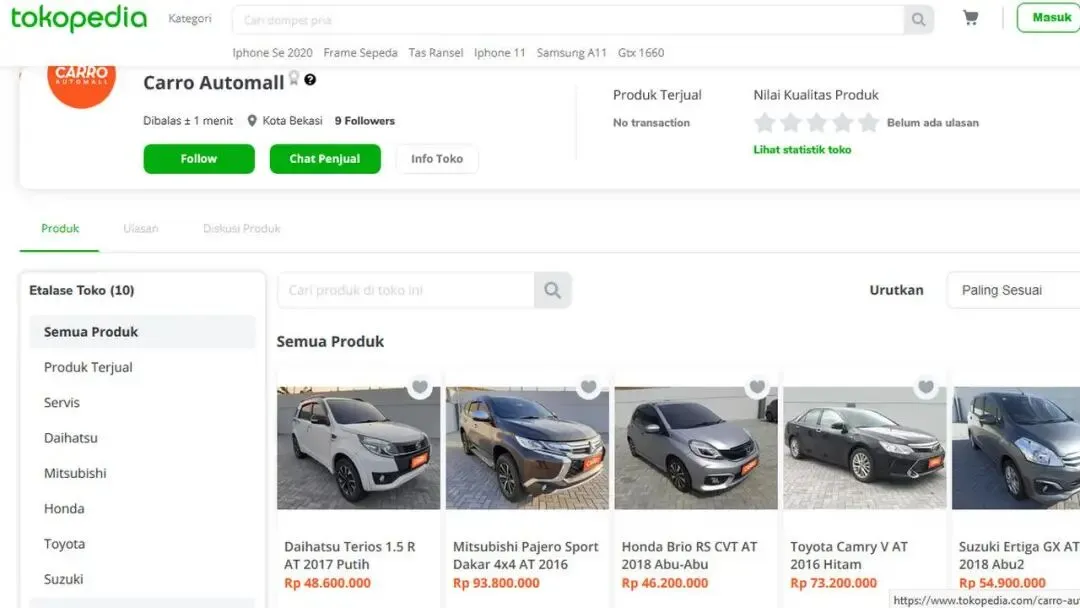Click the help question mark beside store name

[310, 80]
